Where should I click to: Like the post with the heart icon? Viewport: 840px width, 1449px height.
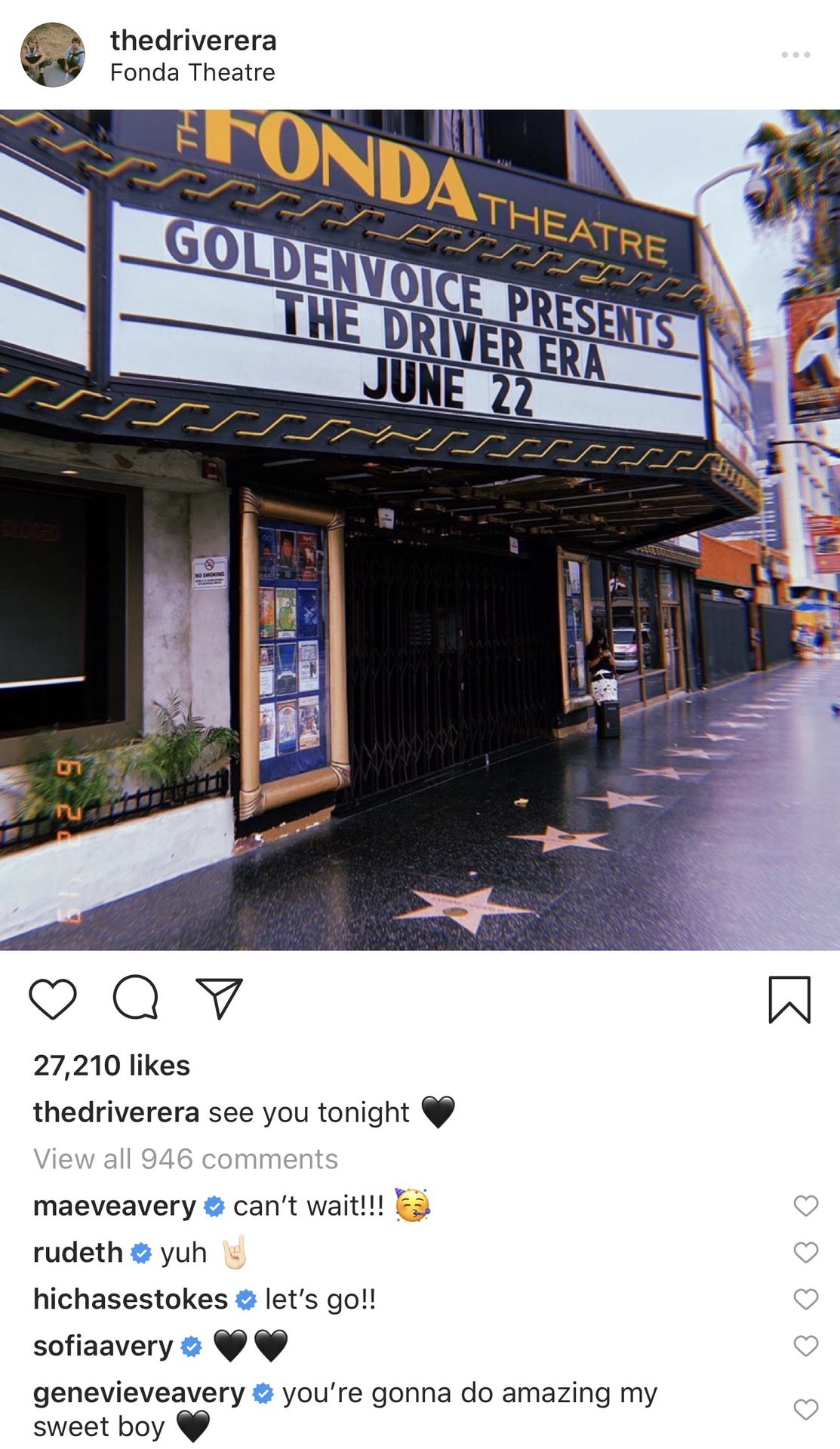click(x=53, y=999)
